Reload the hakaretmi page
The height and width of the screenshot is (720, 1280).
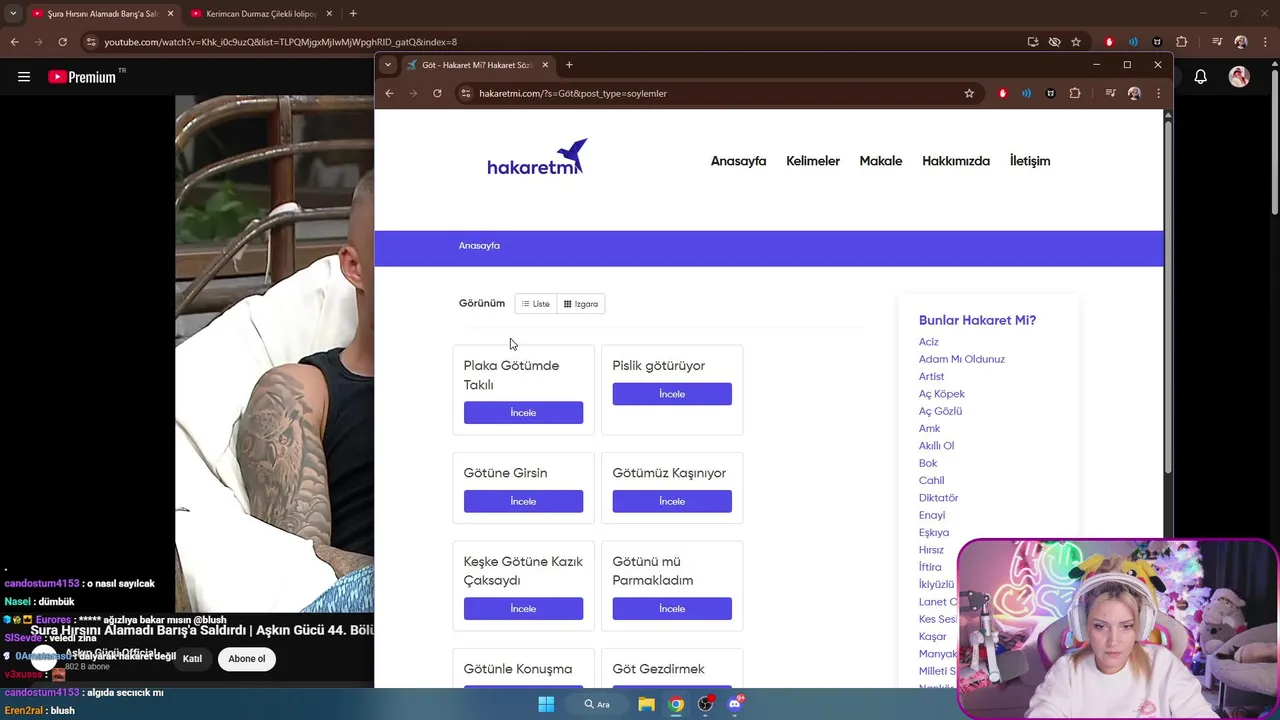point(437,93)
